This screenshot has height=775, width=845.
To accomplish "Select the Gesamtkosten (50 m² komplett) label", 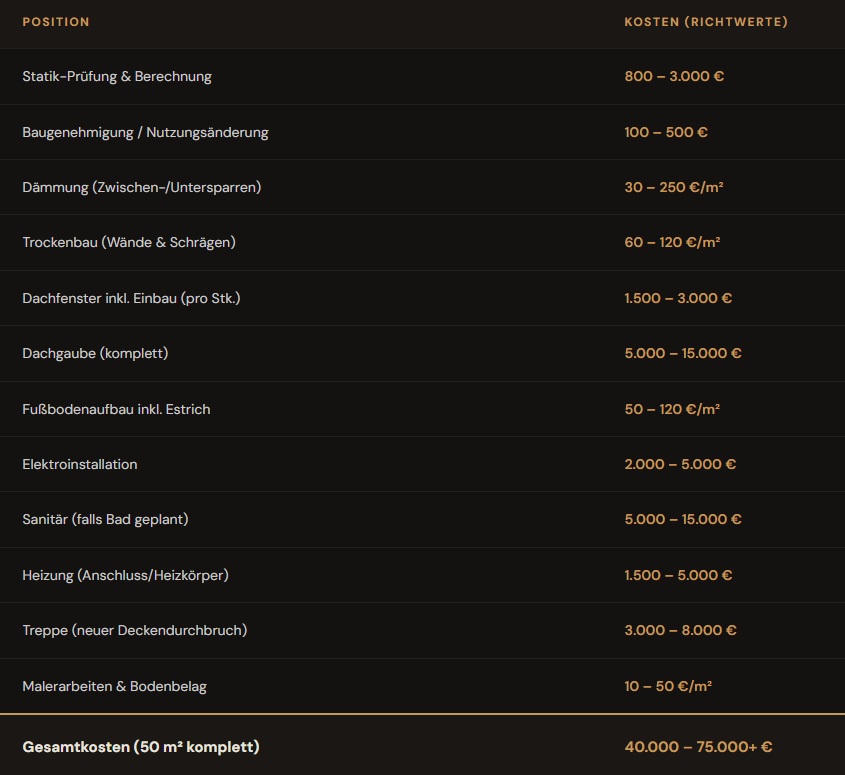I will tap(140, 747).
